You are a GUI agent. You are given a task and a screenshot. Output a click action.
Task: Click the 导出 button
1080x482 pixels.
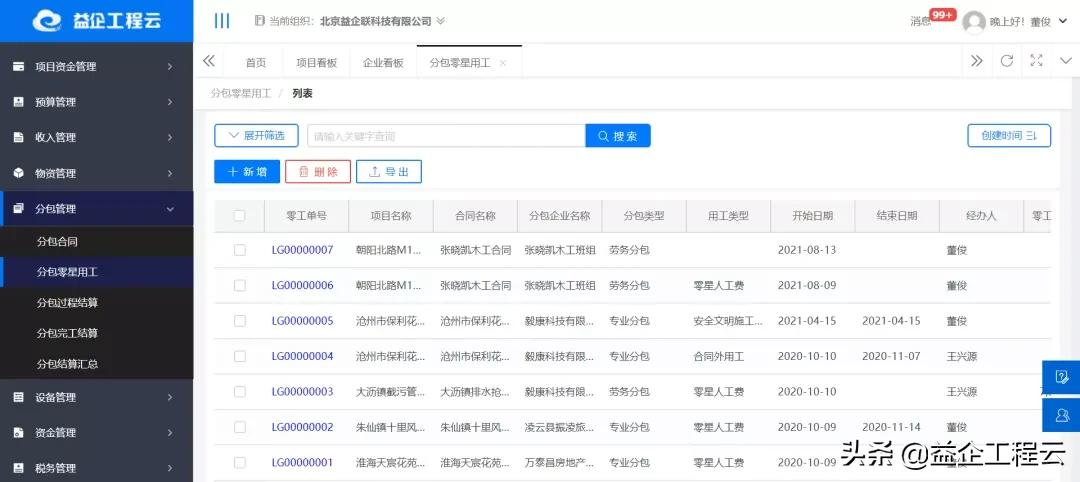click(388, 171)
